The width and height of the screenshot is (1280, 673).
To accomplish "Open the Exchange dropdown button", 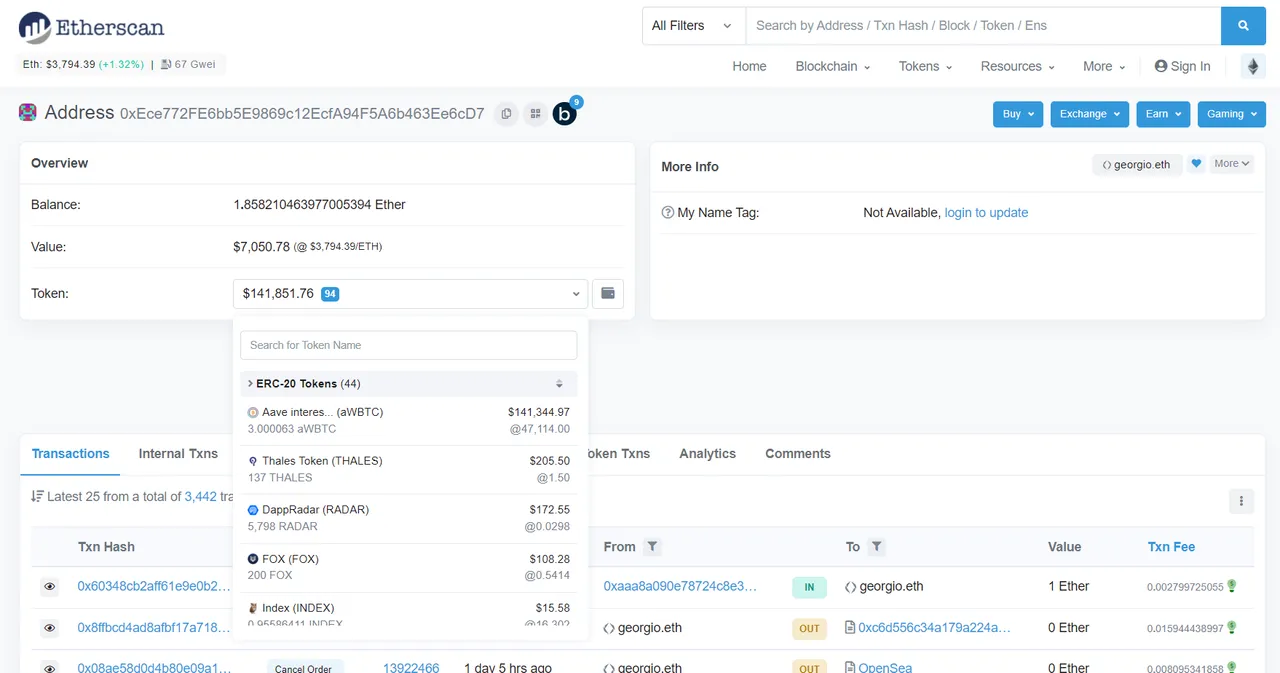I will point(1089,114).
